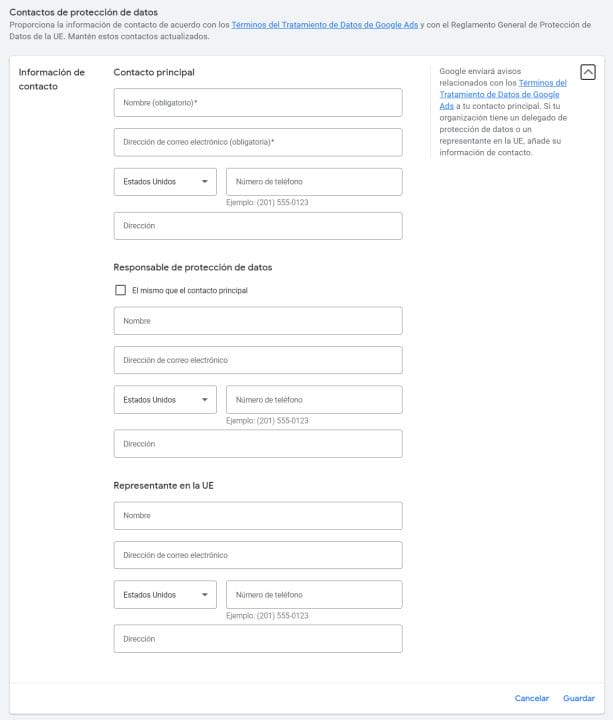Screen dimensions: 613x720
Task: Click the Guardar button
Action: [x=579, y=698]
